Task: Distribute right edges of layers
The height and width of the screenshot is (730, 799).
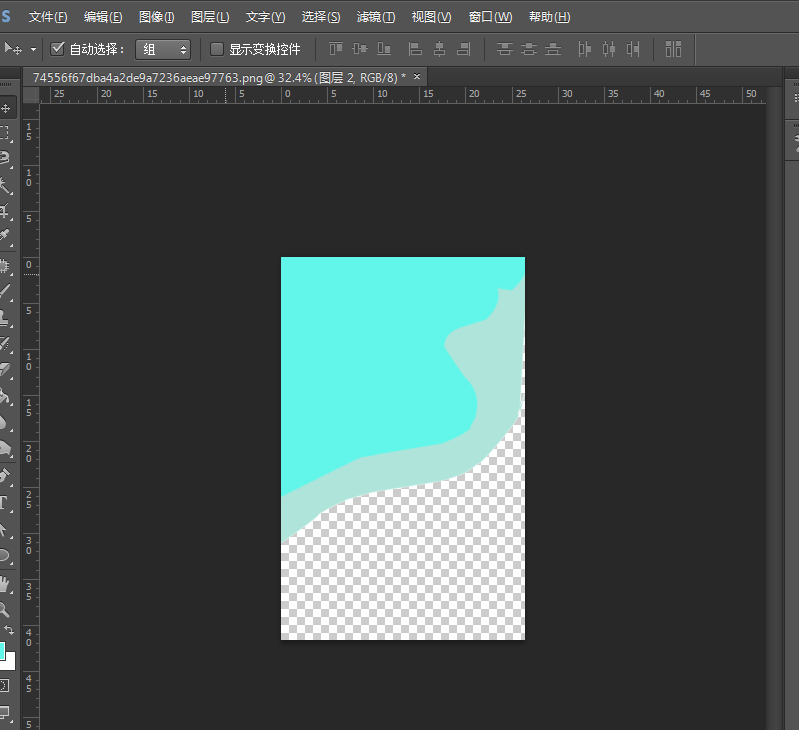Action: (x=633, y=49)
